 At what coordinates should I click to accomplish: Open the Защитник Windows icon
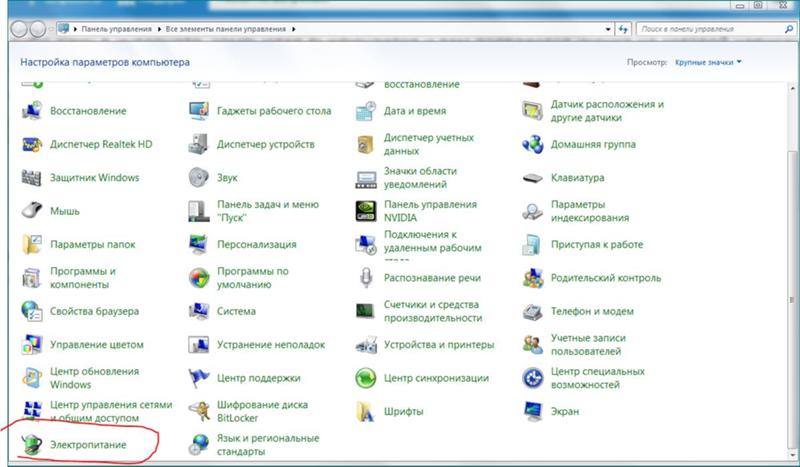click(32, 178)
